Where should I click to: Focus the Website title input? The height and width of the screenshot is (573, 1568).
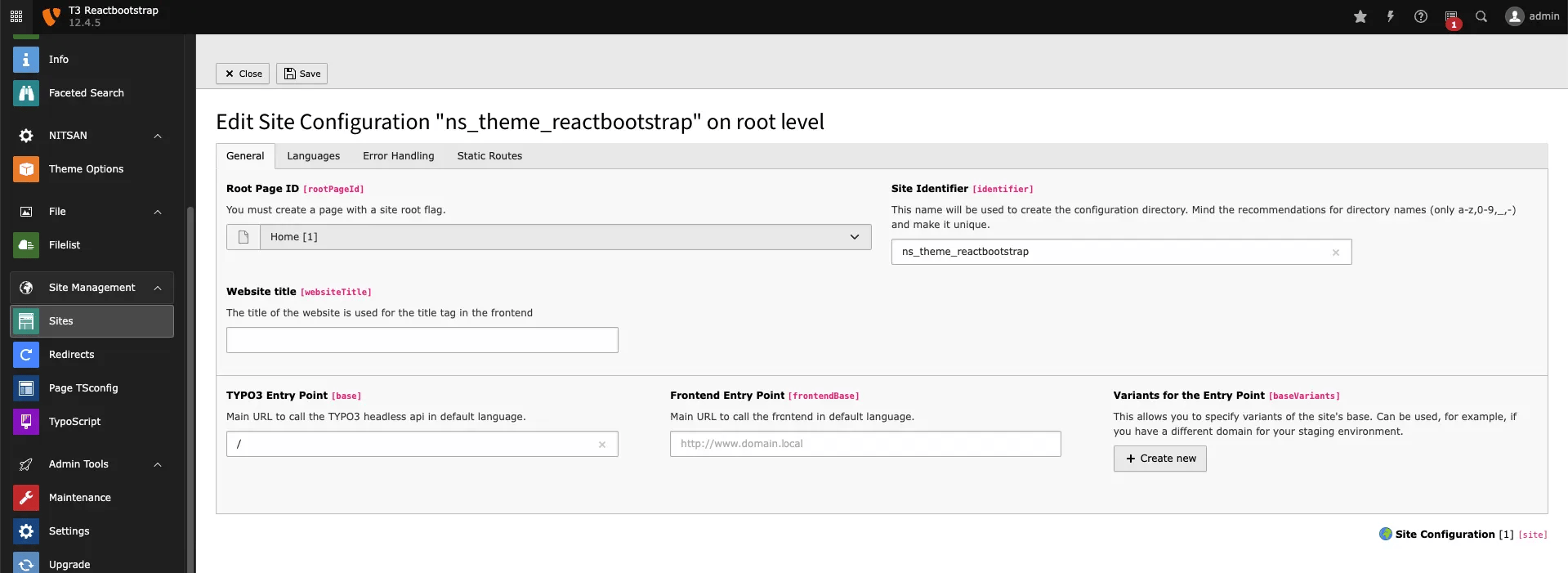422,340
